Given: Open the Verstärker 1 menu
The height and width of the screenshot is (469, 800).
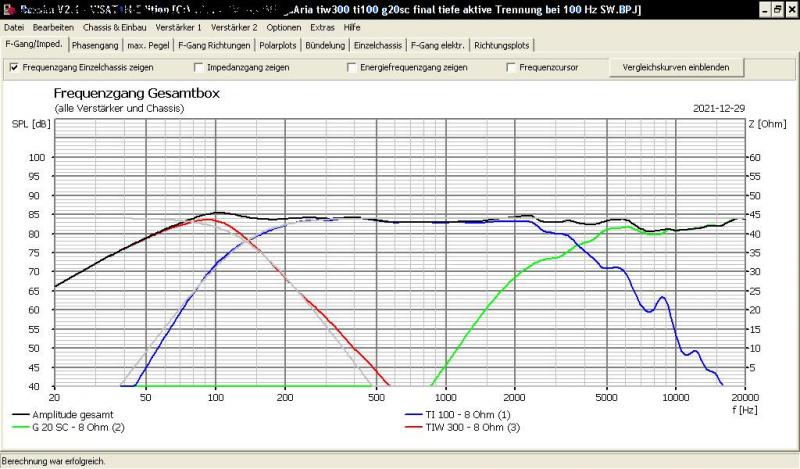Looking at the screenshot, I should point(179,28).
